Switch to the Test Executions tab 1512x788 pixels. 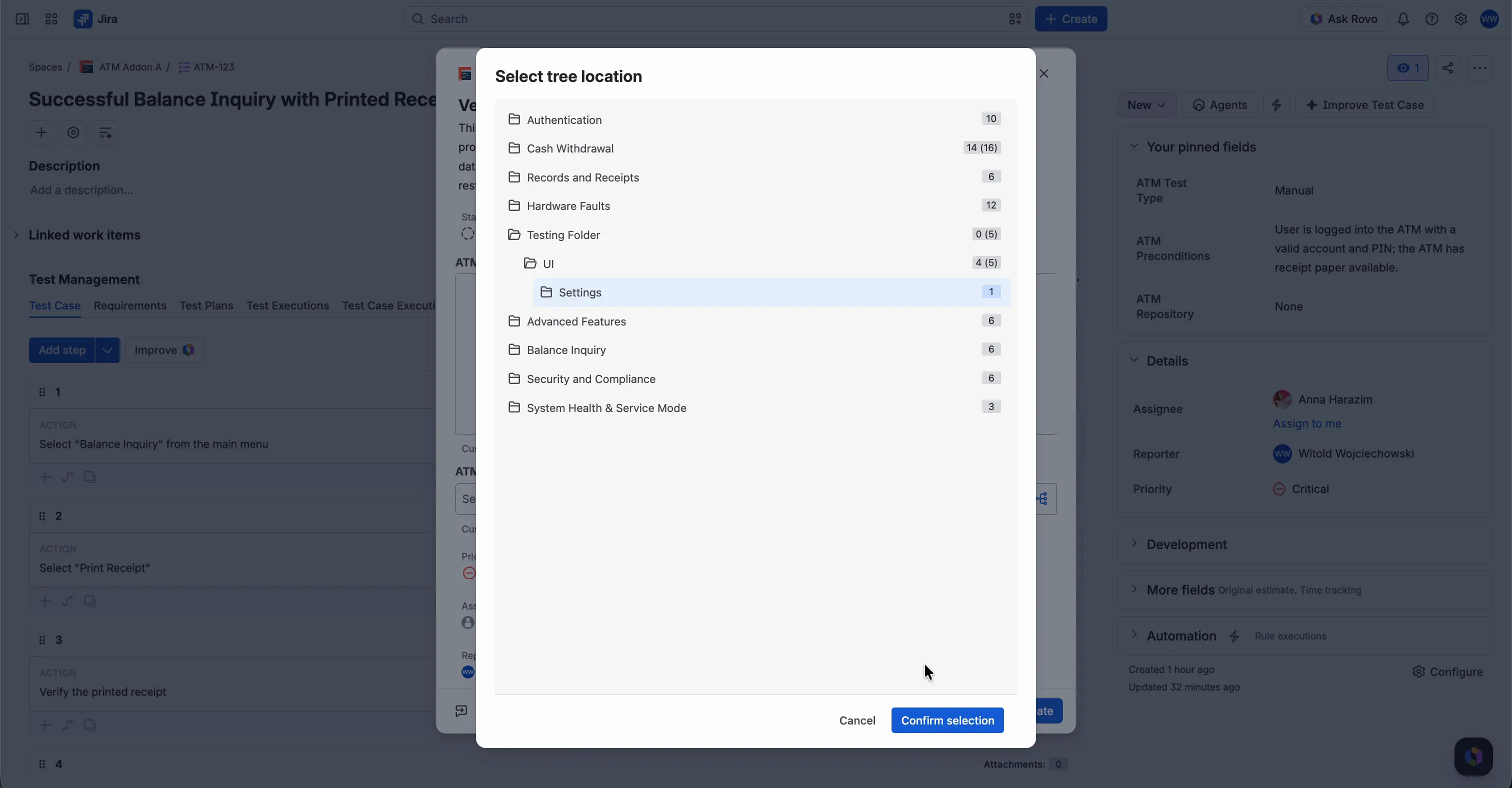[287, 305]
